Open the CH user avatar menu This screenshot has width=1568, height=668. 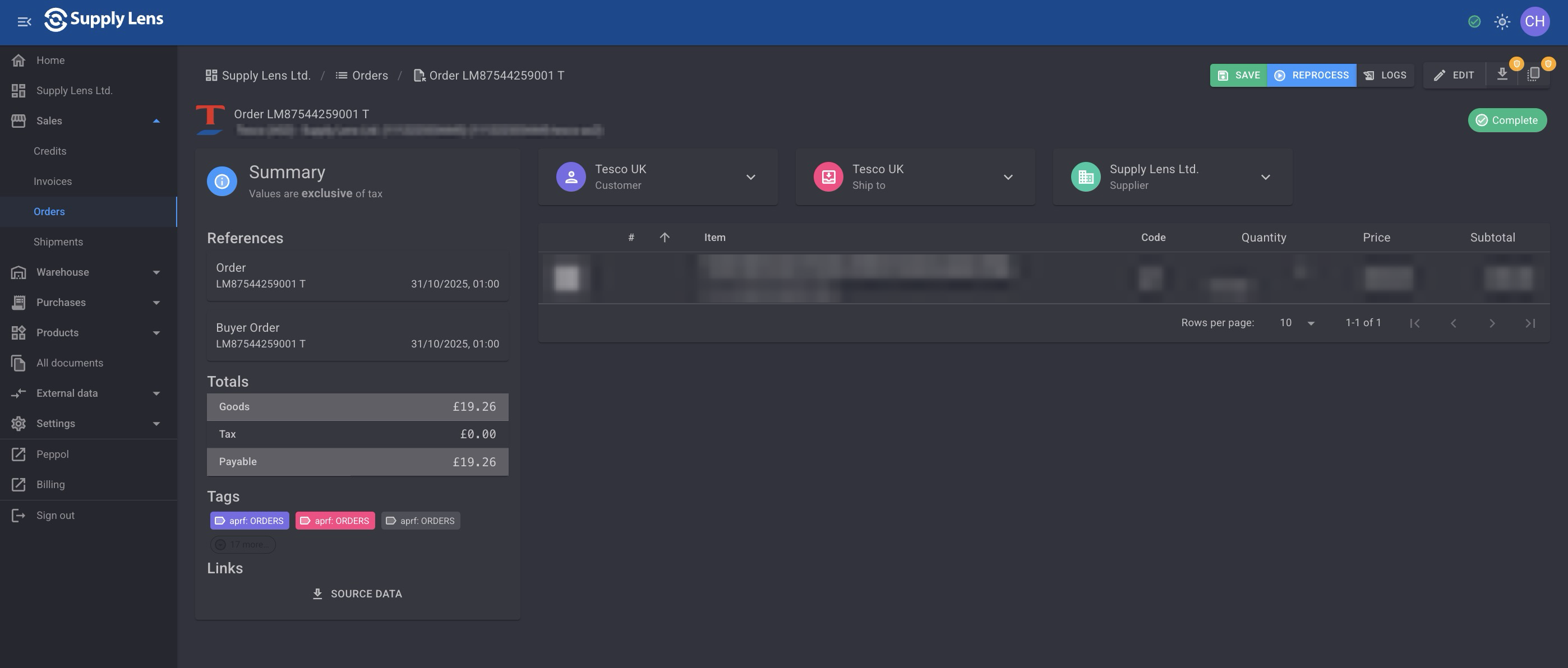point(1534,22)
